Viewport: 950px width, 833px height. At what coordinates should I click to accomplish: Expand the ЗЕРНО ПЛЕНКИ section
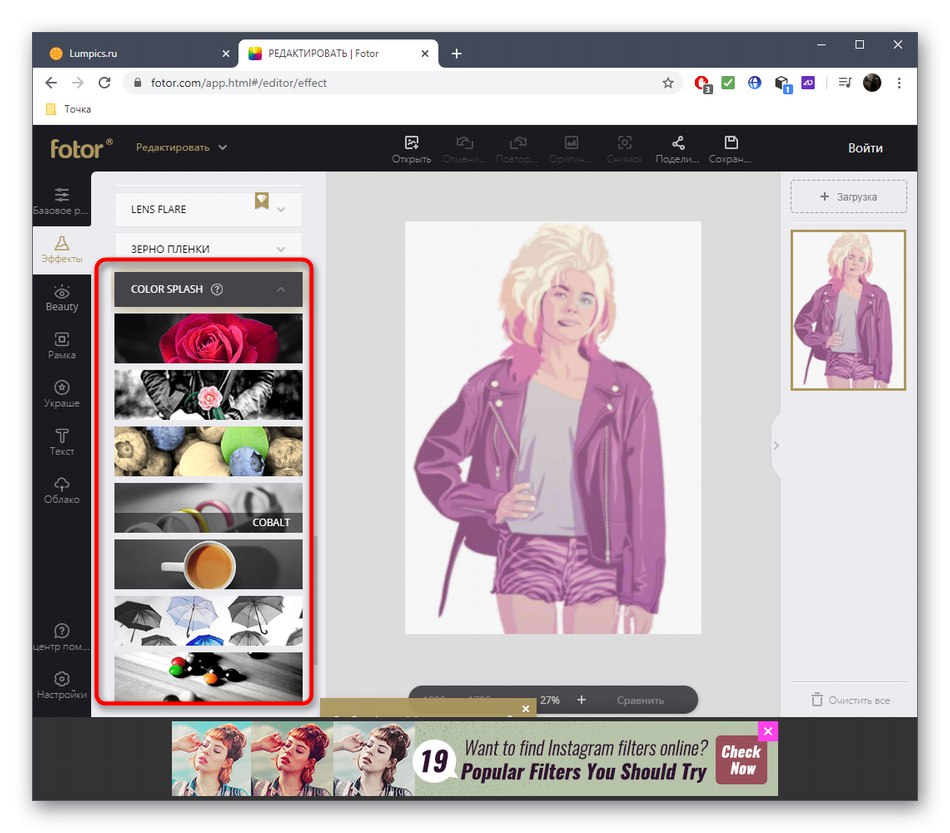click(x=281, y=249)
